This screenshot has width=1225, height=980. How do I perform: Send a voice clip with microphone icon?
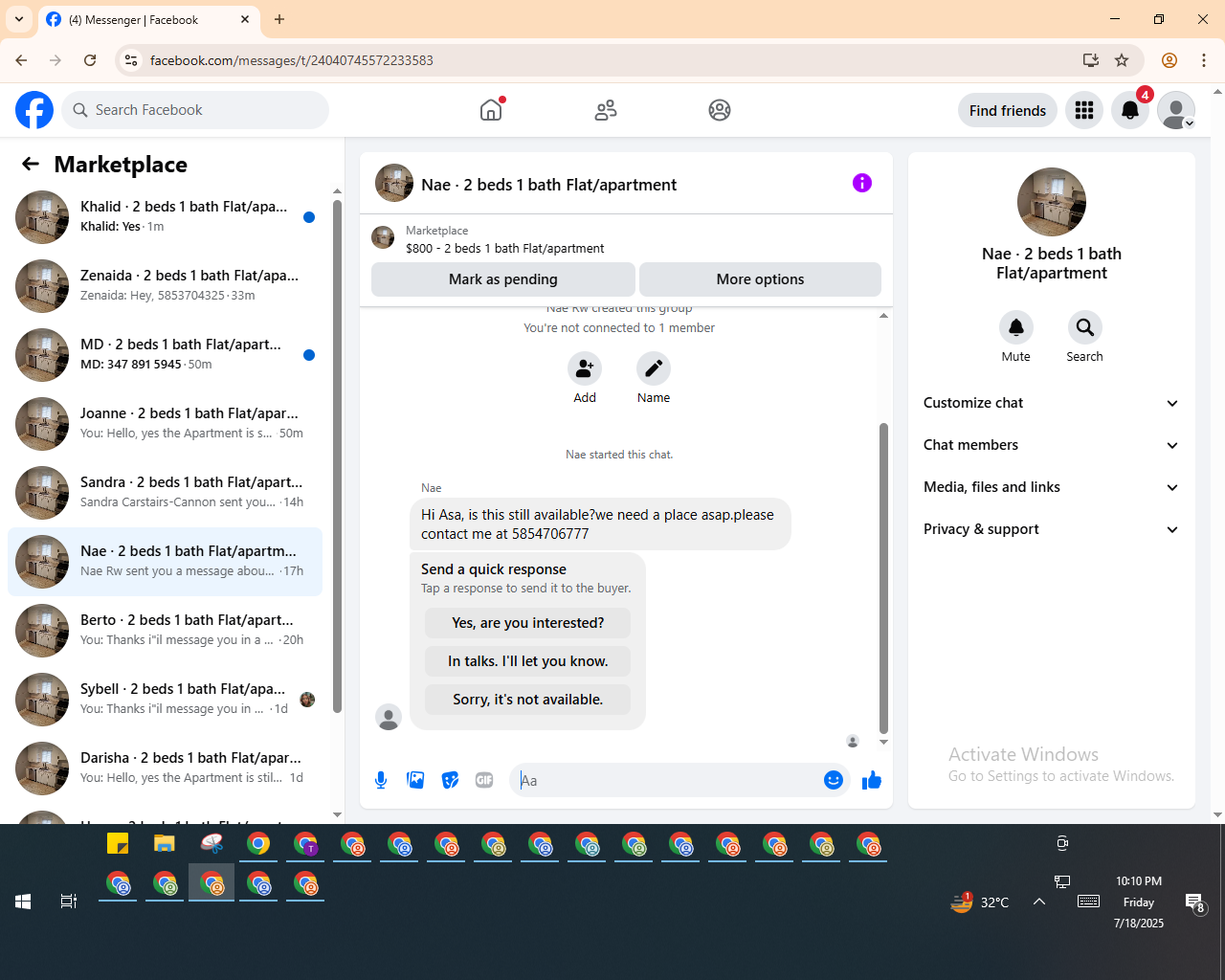point(381,780)
